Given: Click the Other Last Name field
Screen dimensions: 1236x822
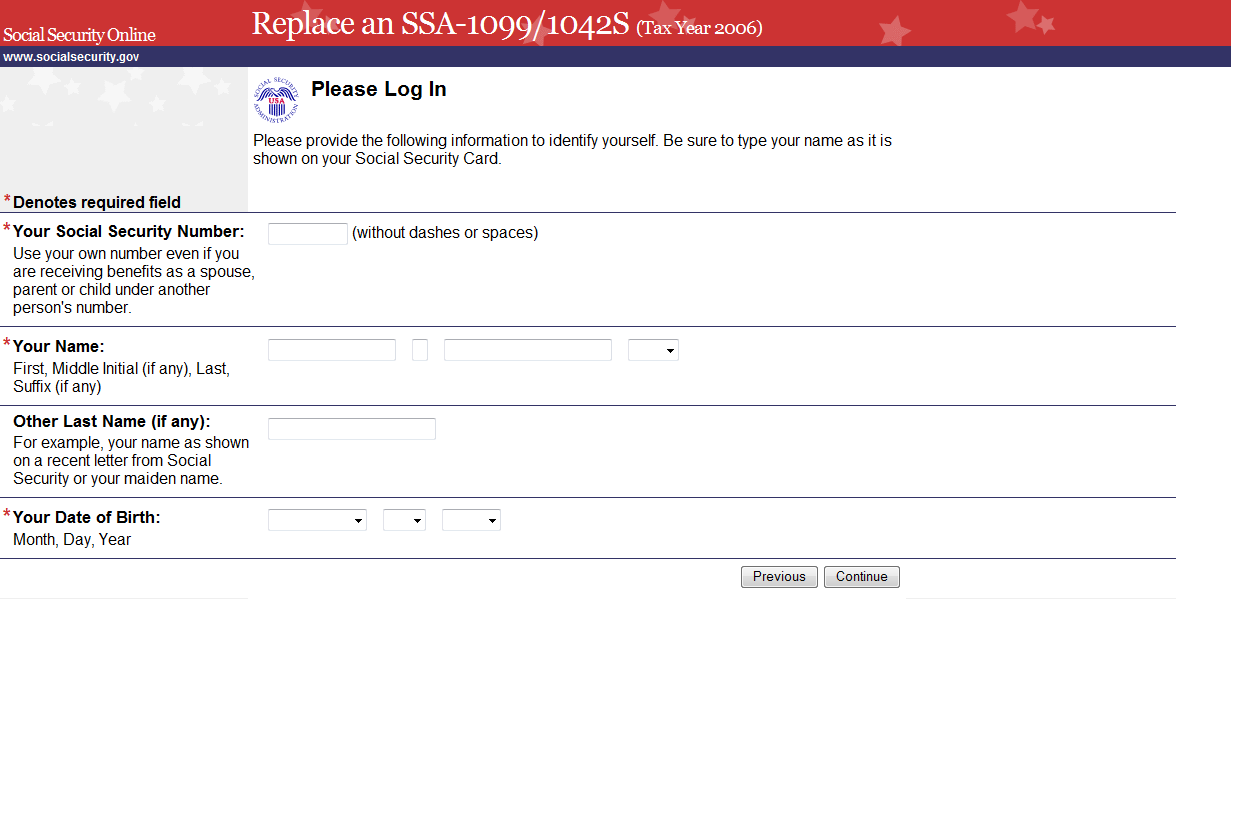Looking at the screenshot, I should (x=352, y=429).
